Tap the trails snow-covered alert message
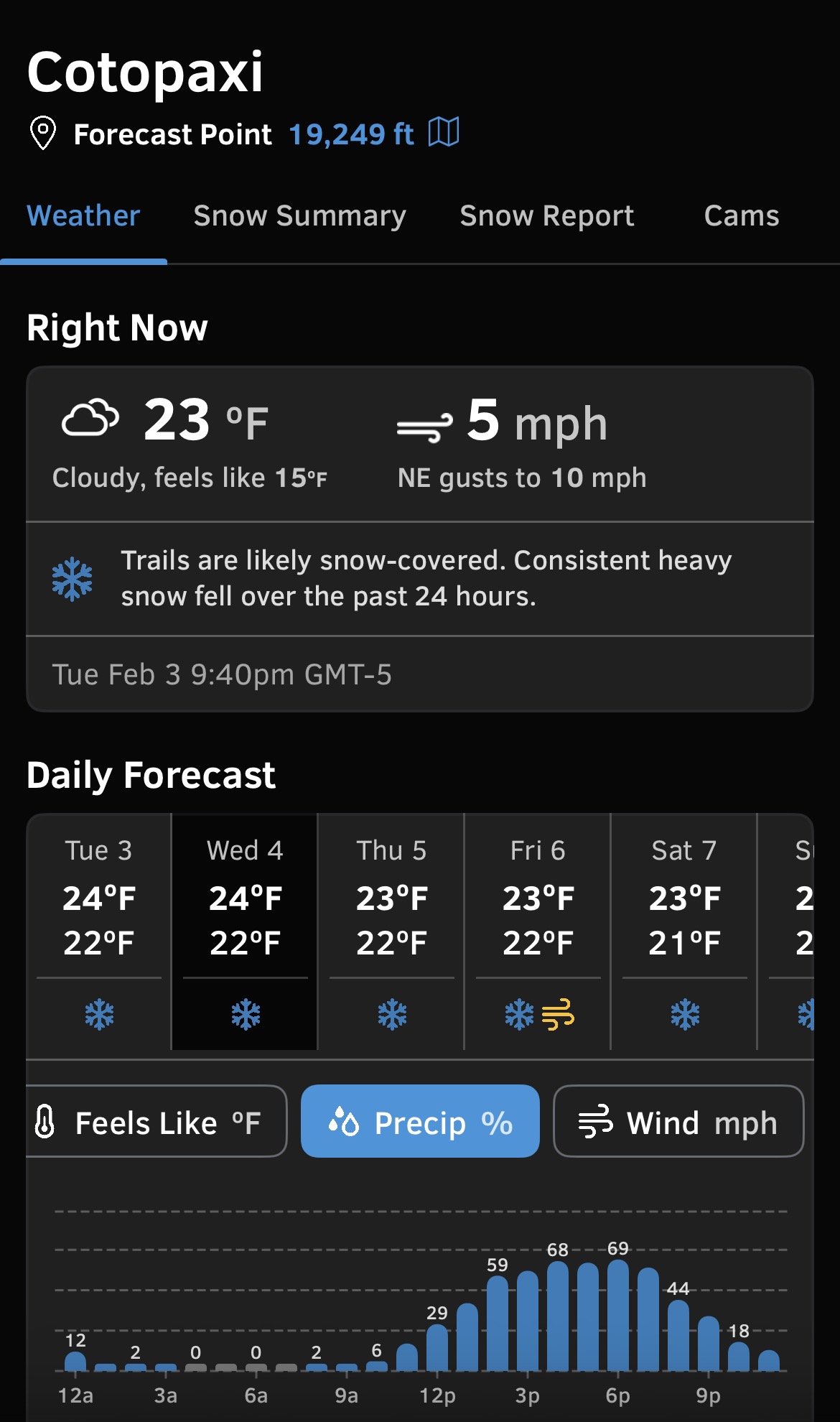 [425, 578]
